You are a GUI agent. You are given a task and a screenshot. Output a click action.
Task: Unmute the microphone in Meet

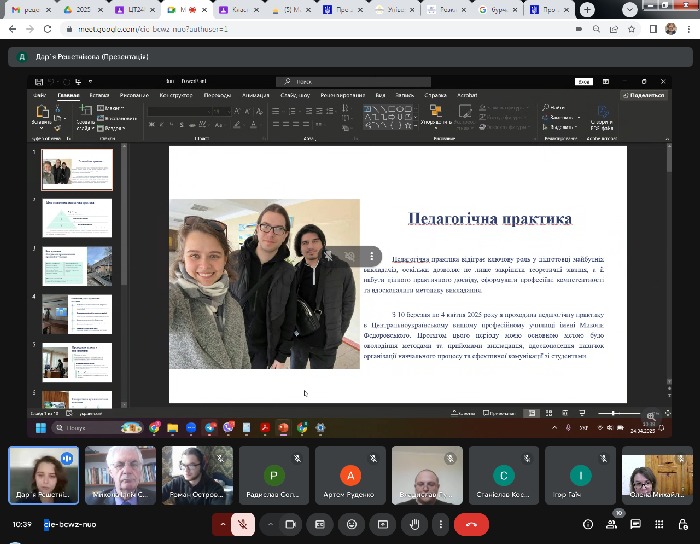point(242,523)
